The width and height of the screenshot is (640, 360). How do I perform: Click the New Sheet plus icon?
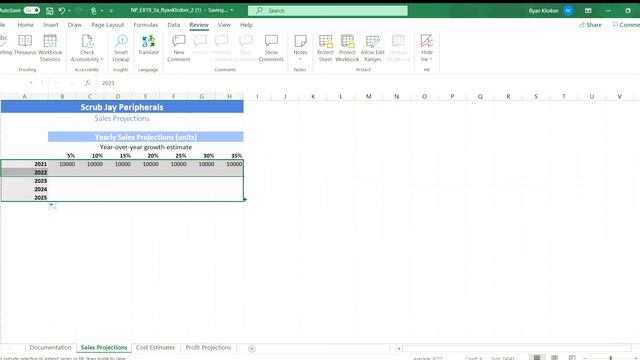tap(252, 348)
